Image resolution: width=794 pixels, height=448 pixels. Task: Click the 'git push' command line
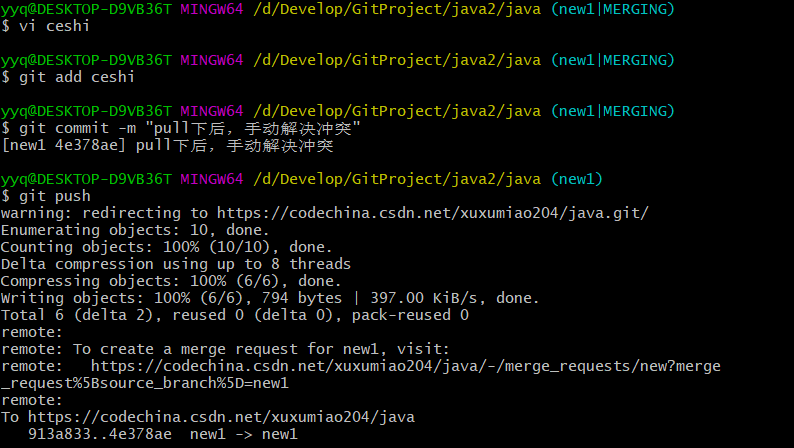46,196
